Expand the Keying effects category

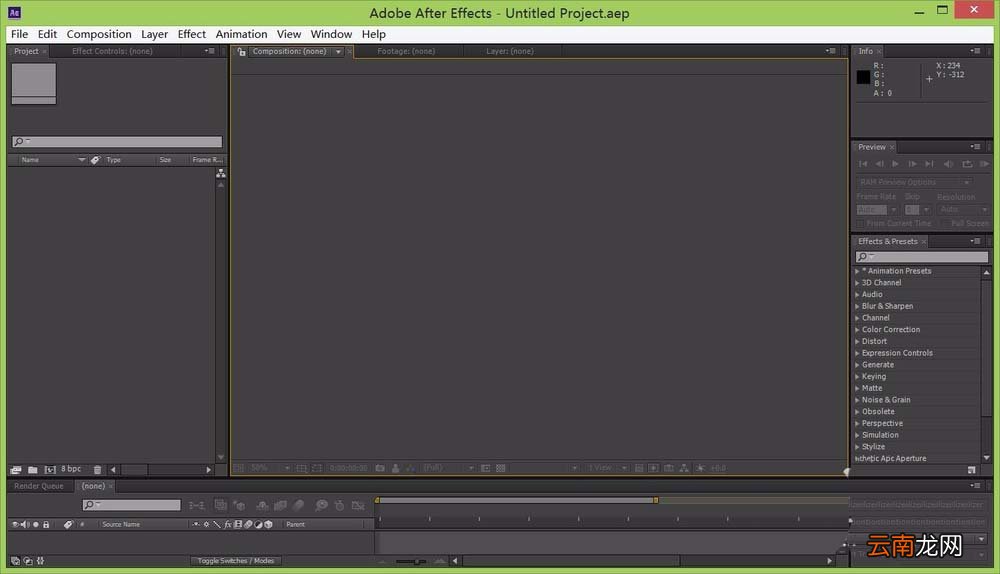point(857,376)
